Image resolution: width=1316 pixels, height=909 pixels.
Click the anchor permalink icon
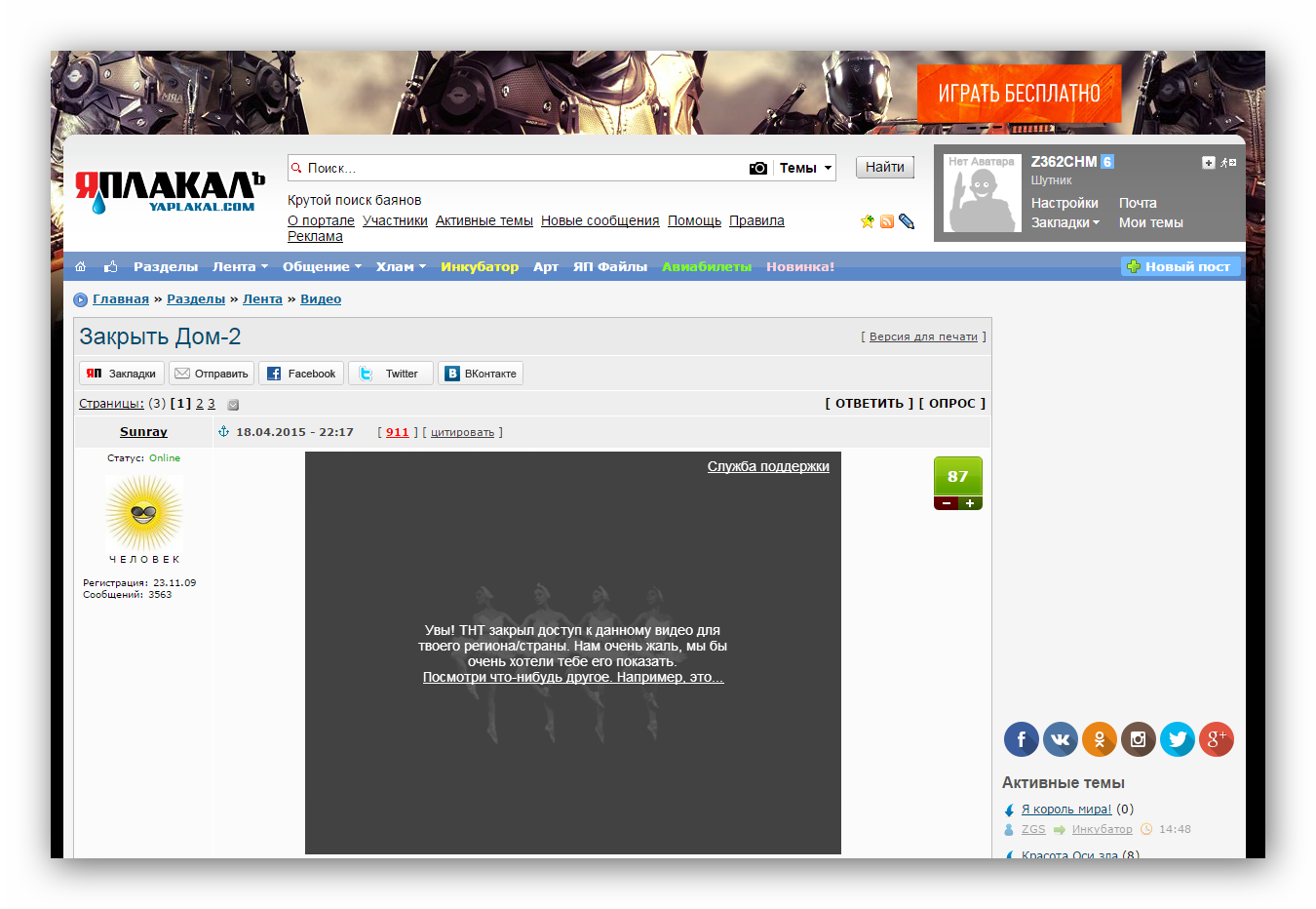tap(223, 432)
